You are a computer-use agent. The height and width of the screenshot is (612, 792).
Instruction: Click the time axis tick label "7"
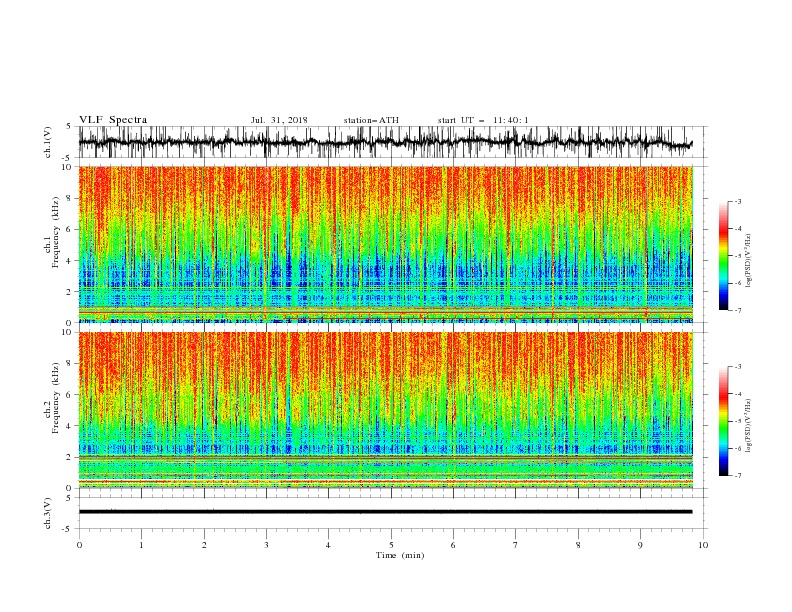point(516,545)
